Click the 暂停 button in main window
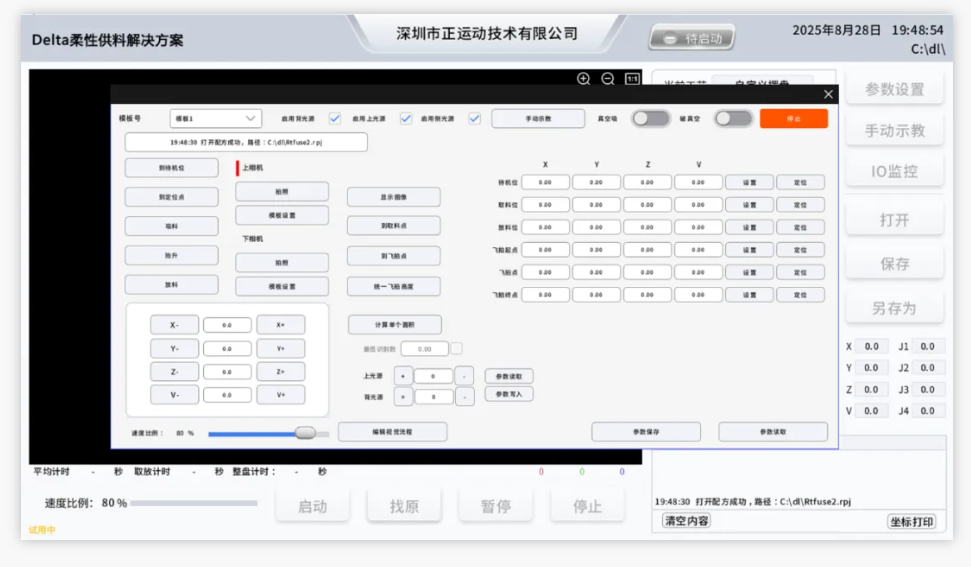Screen dimensions: 971x567 click(x=495, y=506)
